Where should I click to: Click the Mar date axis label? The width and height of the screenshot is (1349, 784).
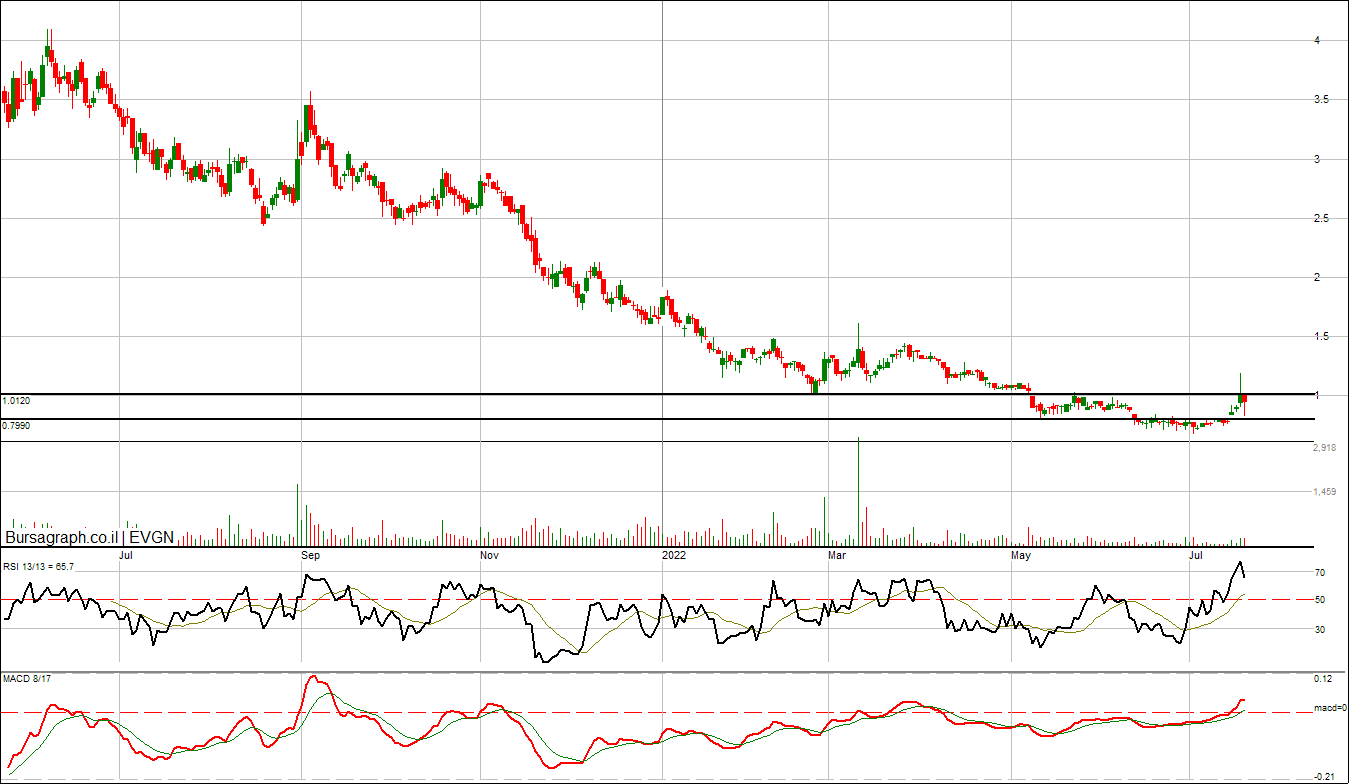point(838,554)
